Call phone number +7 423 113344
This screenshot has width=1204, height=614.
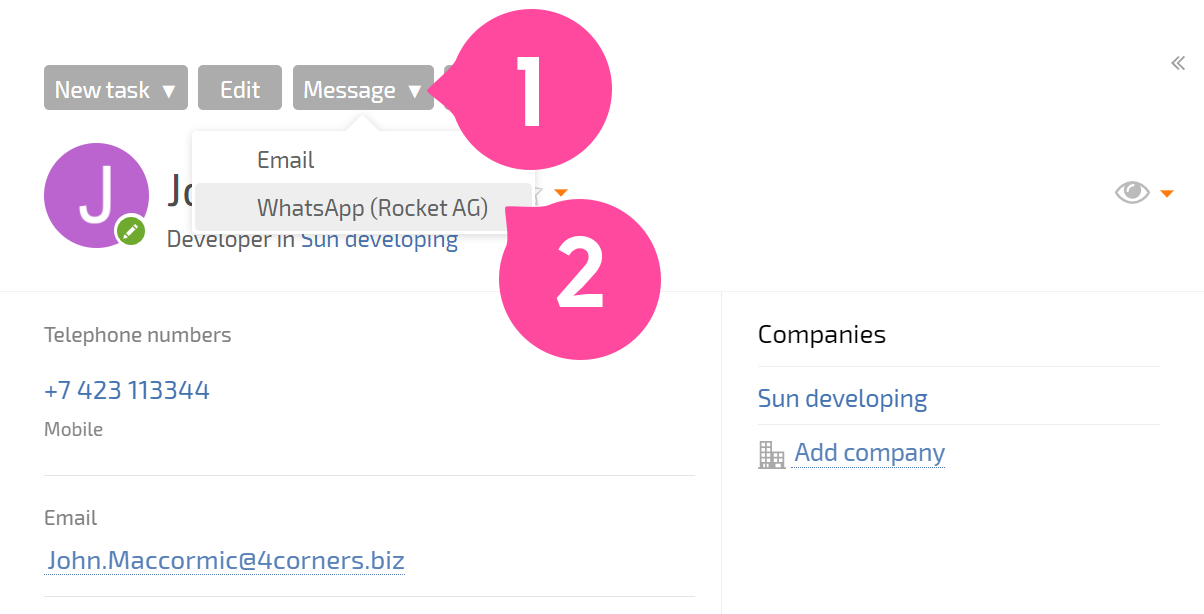[127, 390]
